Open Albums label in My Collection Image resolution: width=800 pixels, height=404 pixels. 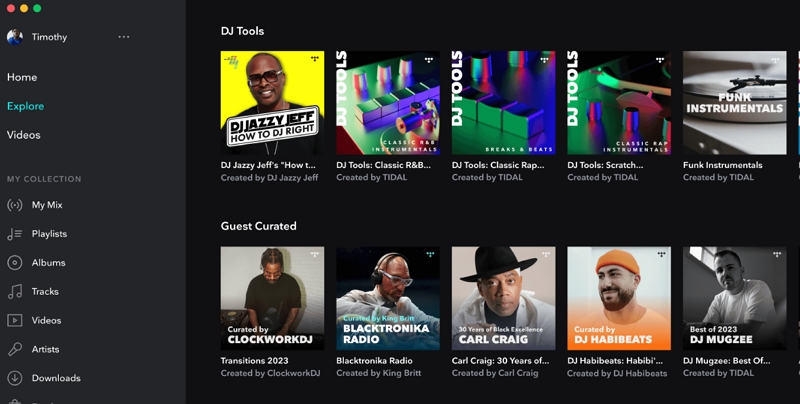pos(48,263)
